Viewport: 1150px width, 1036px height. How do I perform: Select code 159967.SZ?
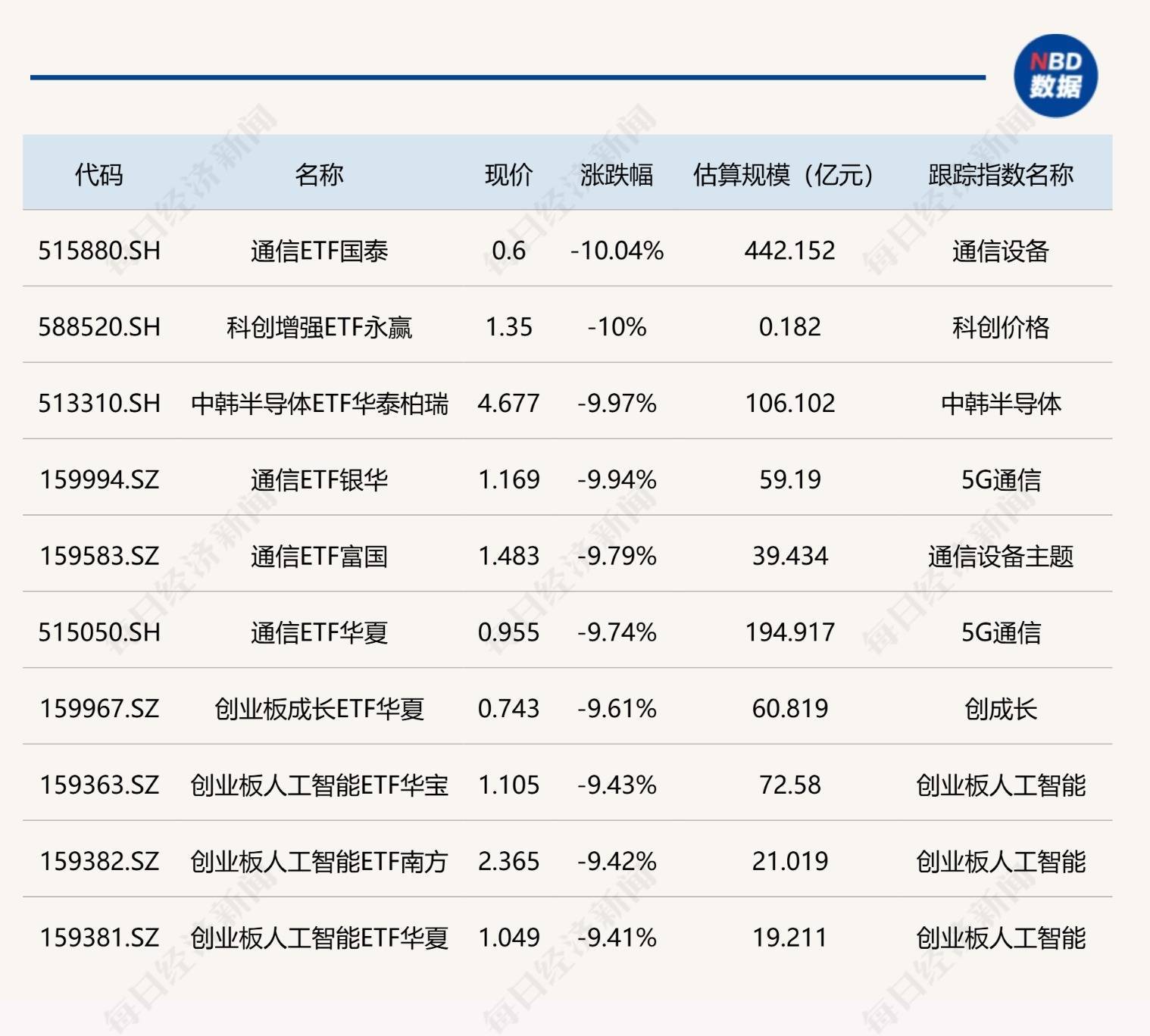coord(99,709)
